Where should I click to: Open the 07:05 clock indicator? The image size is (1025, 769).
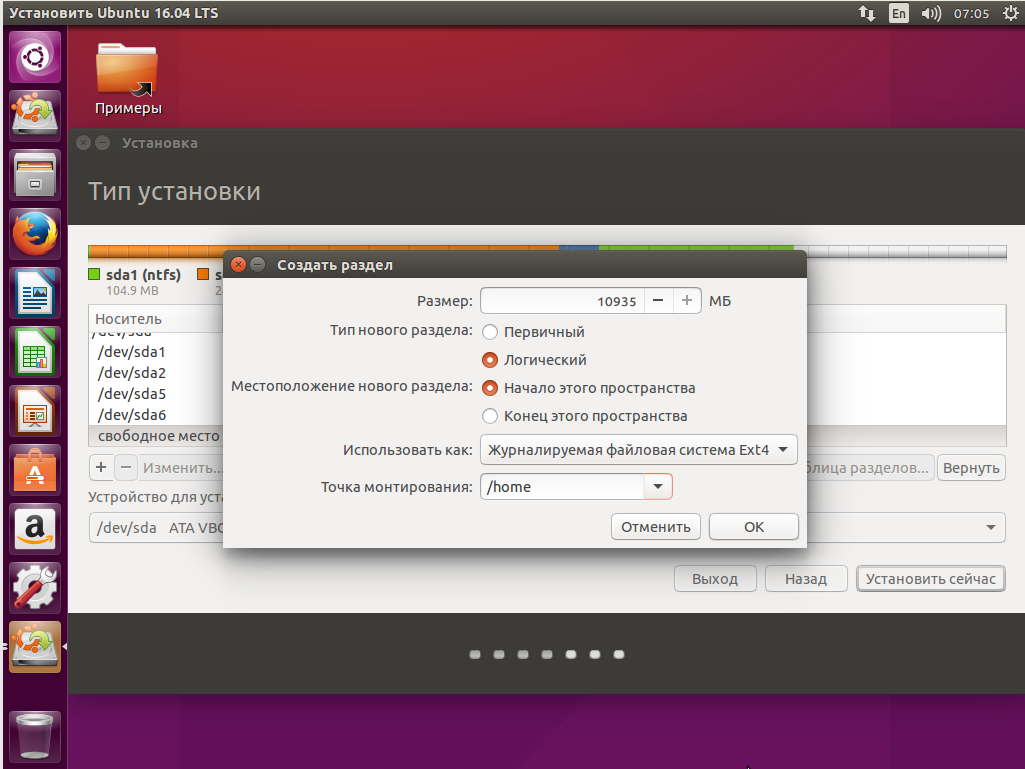(971, 13)
